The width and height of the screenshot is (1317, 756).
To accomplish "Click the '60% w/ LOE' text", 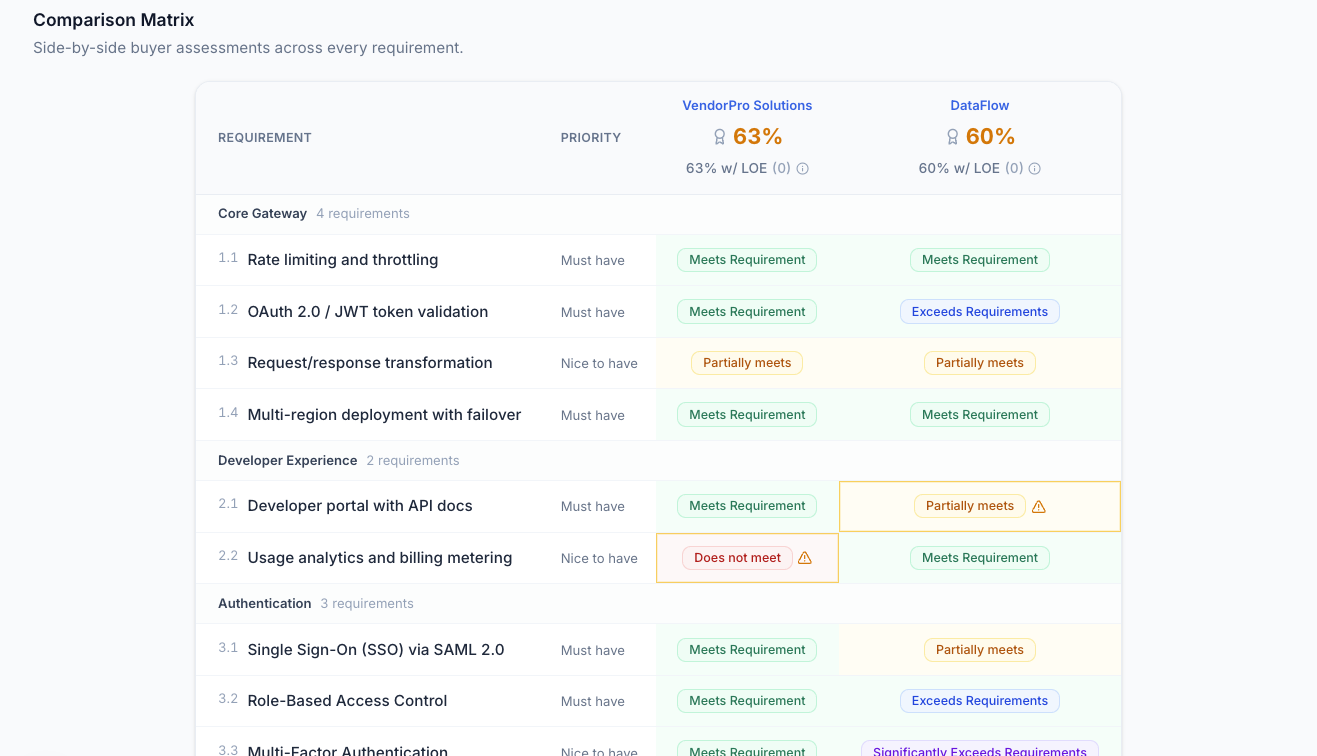I will [959, 169].
